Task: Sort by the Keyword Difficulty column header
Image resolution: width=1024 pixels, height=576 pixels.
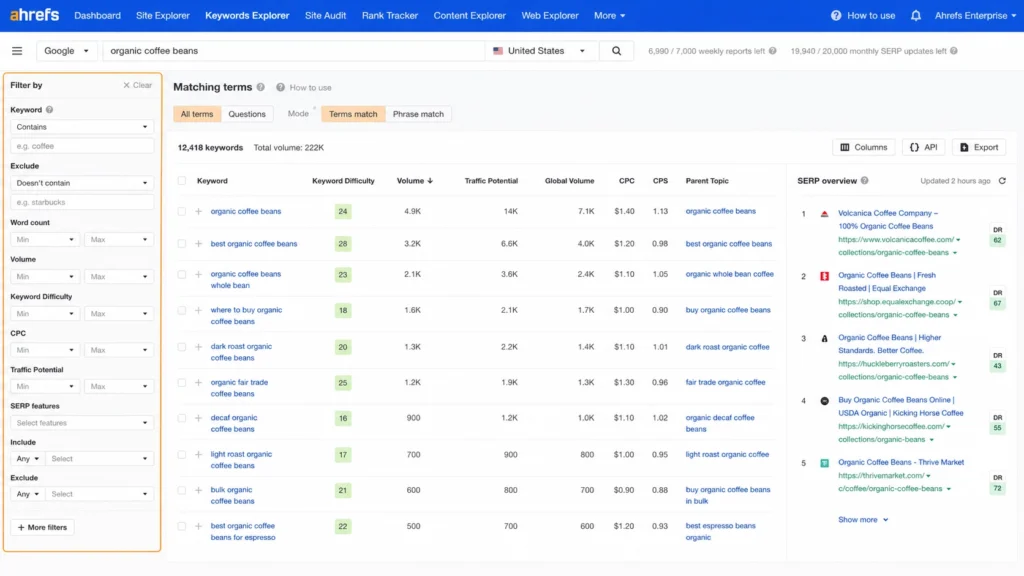Action: point(343,181)
